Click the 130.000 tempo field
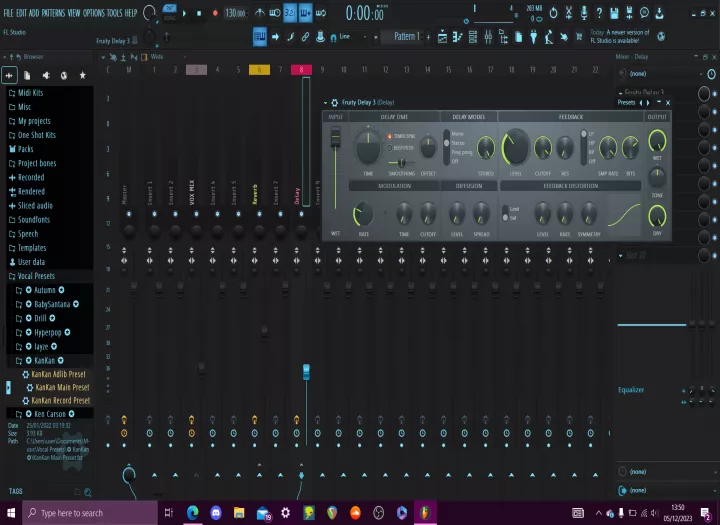The width and height of the screenshot is (720, 525). tap(235, 13)
